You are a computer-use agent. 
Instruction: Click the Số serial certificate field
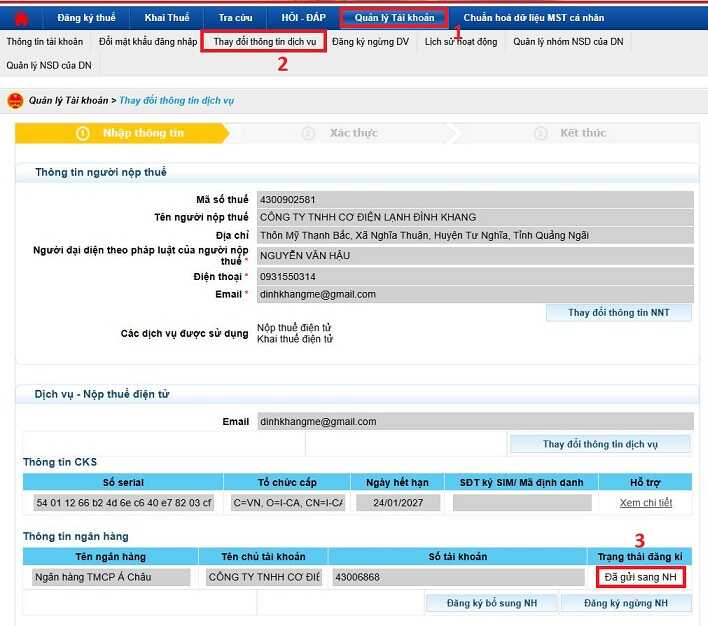click(x=123, y=503)
